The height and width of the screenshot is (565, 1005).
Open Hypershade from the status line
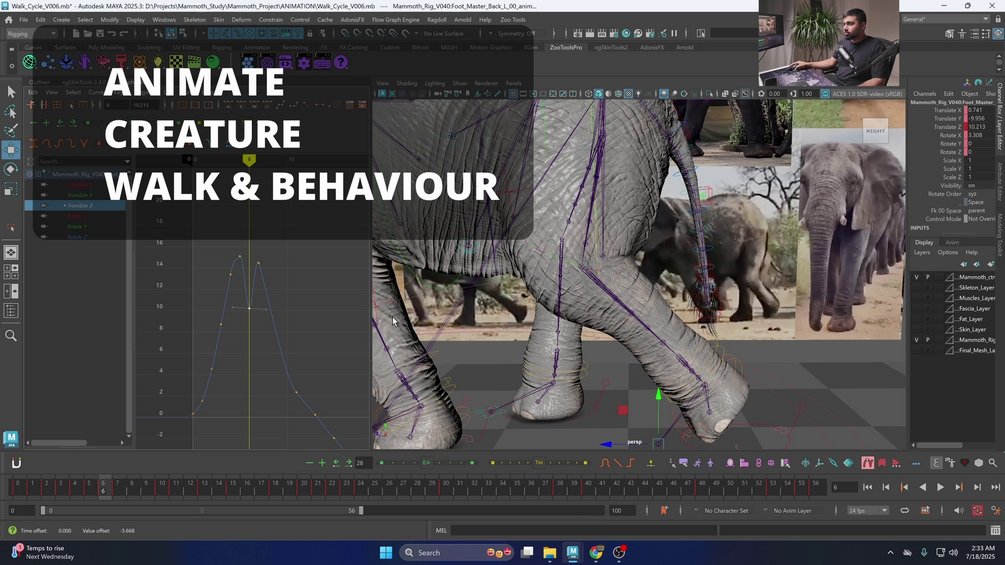pos(626,33)
